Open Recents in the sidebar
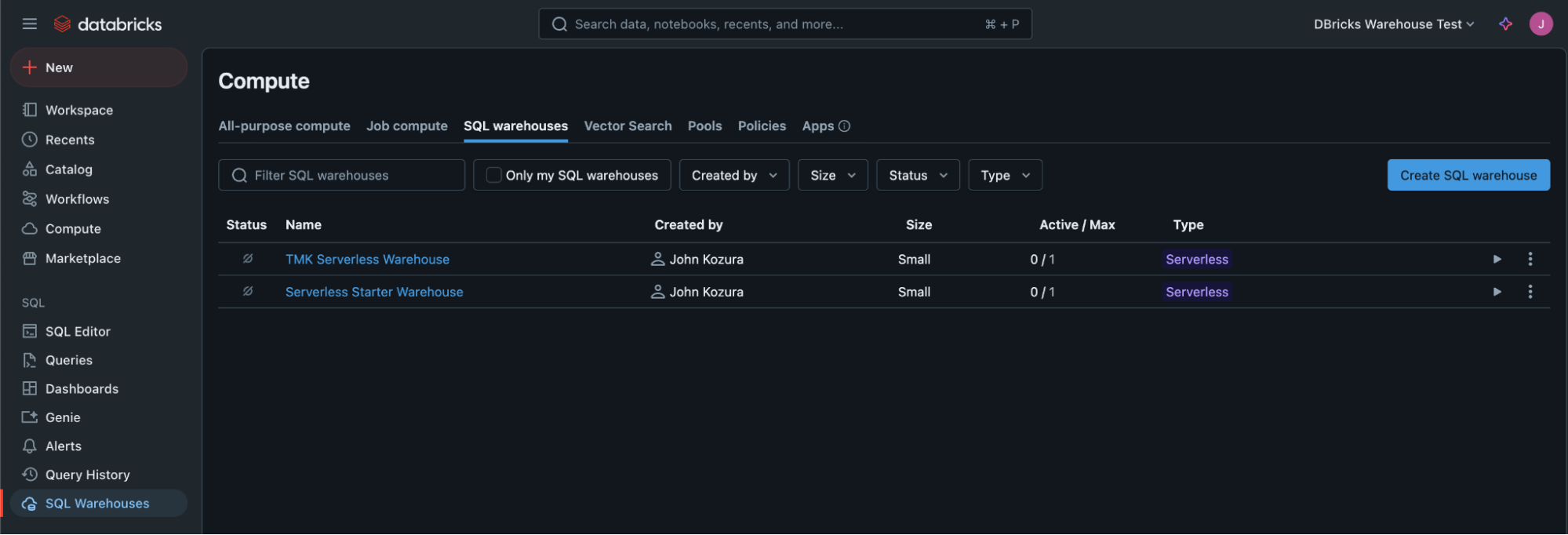The image size is (1568, 535). click(x=98, y=140)
